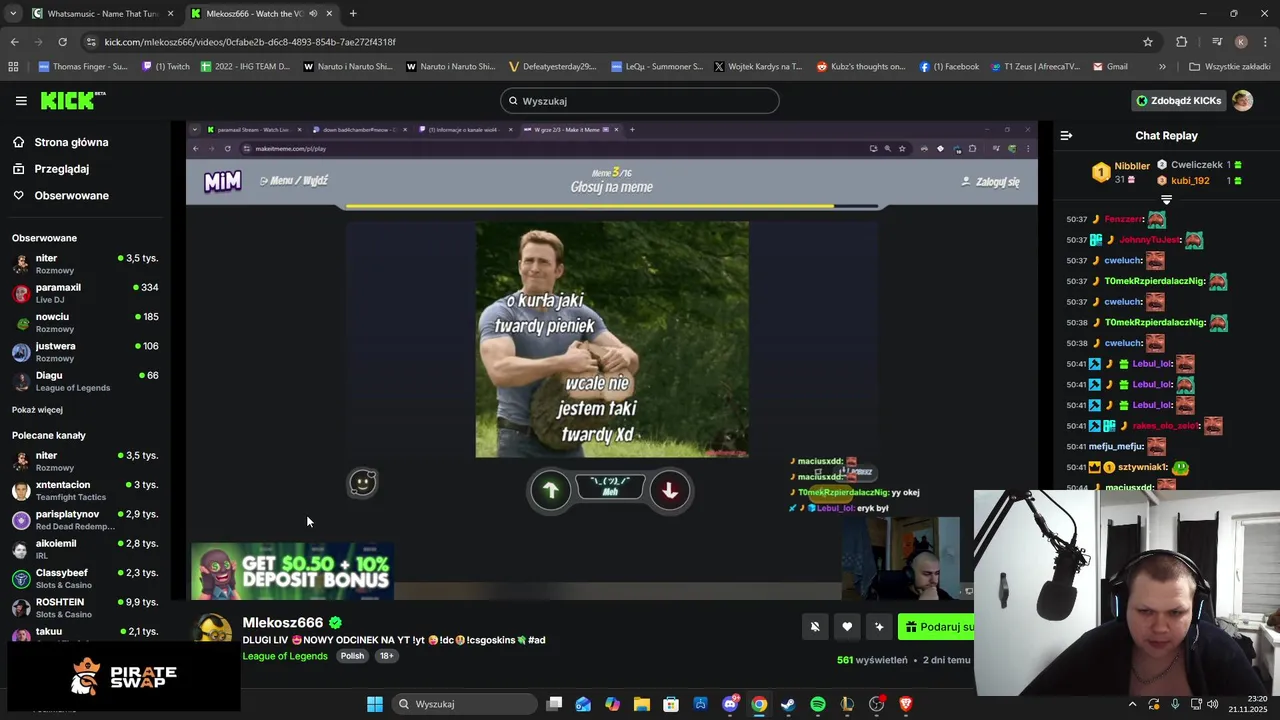
Task: Click MiM logo in streamed page
Action: [x=222, y=181]
